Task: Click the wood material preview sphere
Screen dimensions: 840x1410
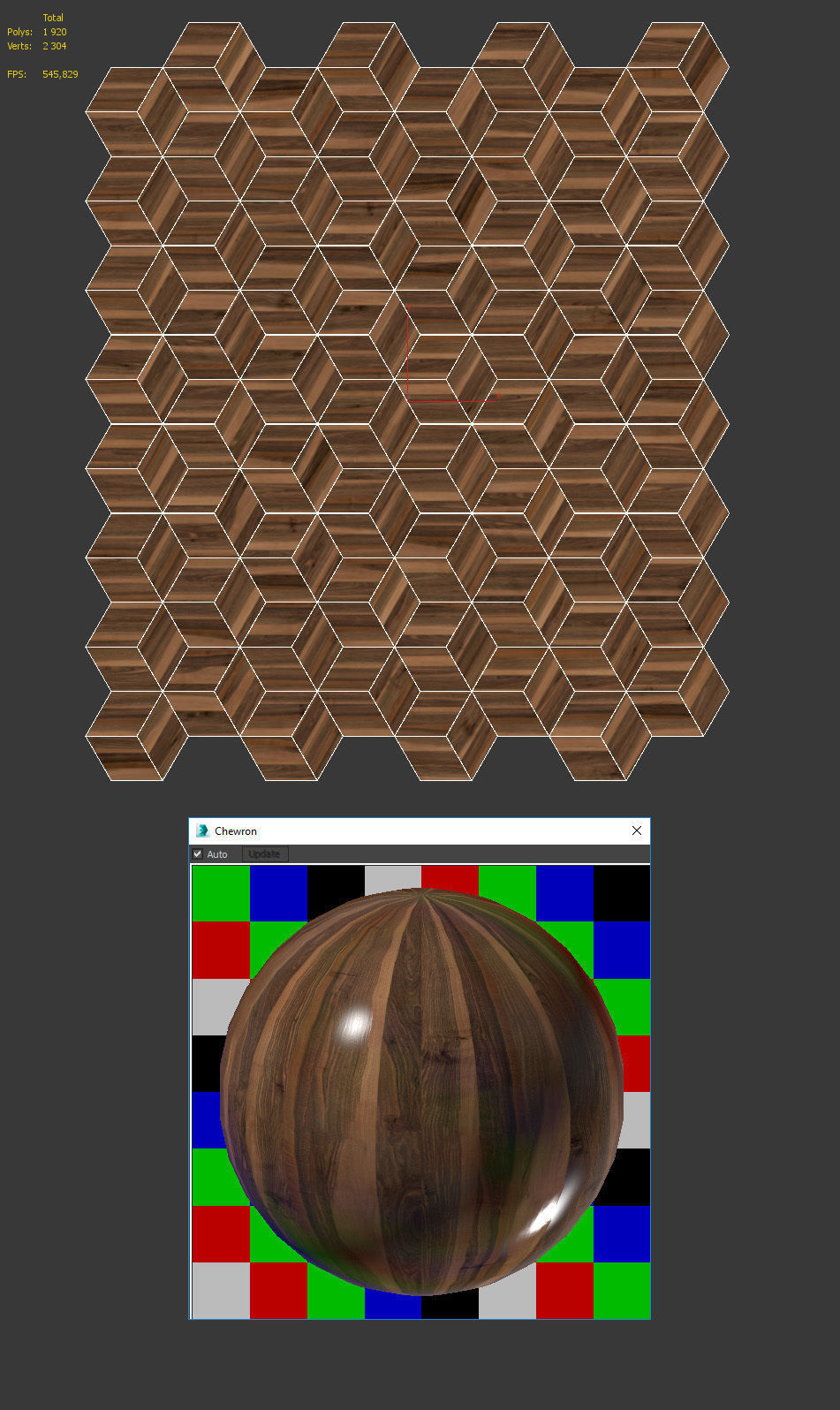Action: 421,1092
